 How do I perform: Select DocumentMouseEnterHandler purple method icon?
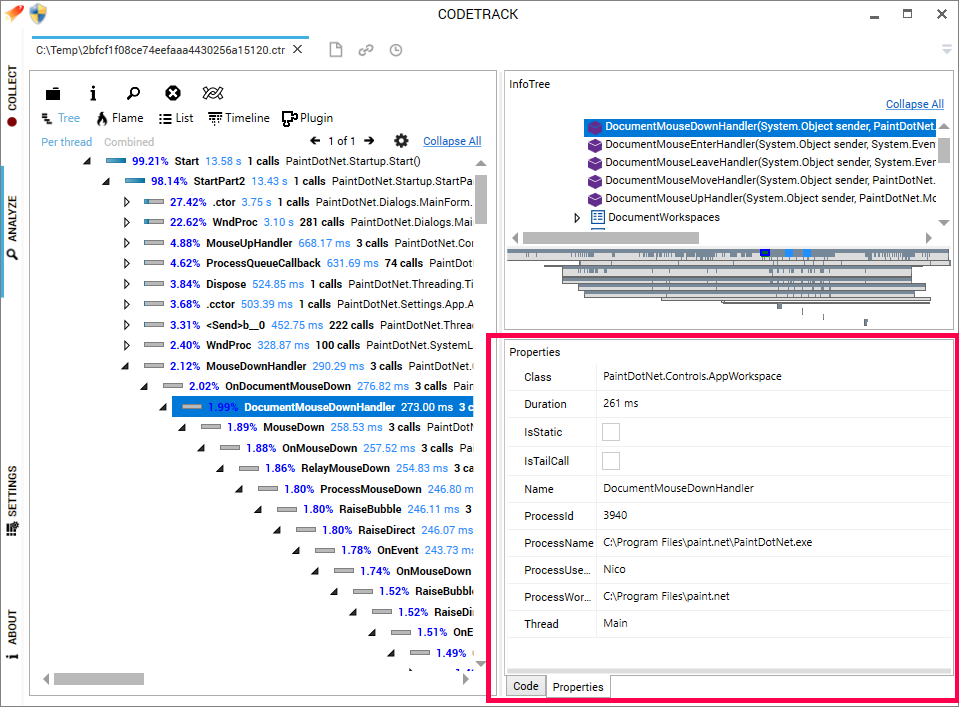click(x=594, y=145)
